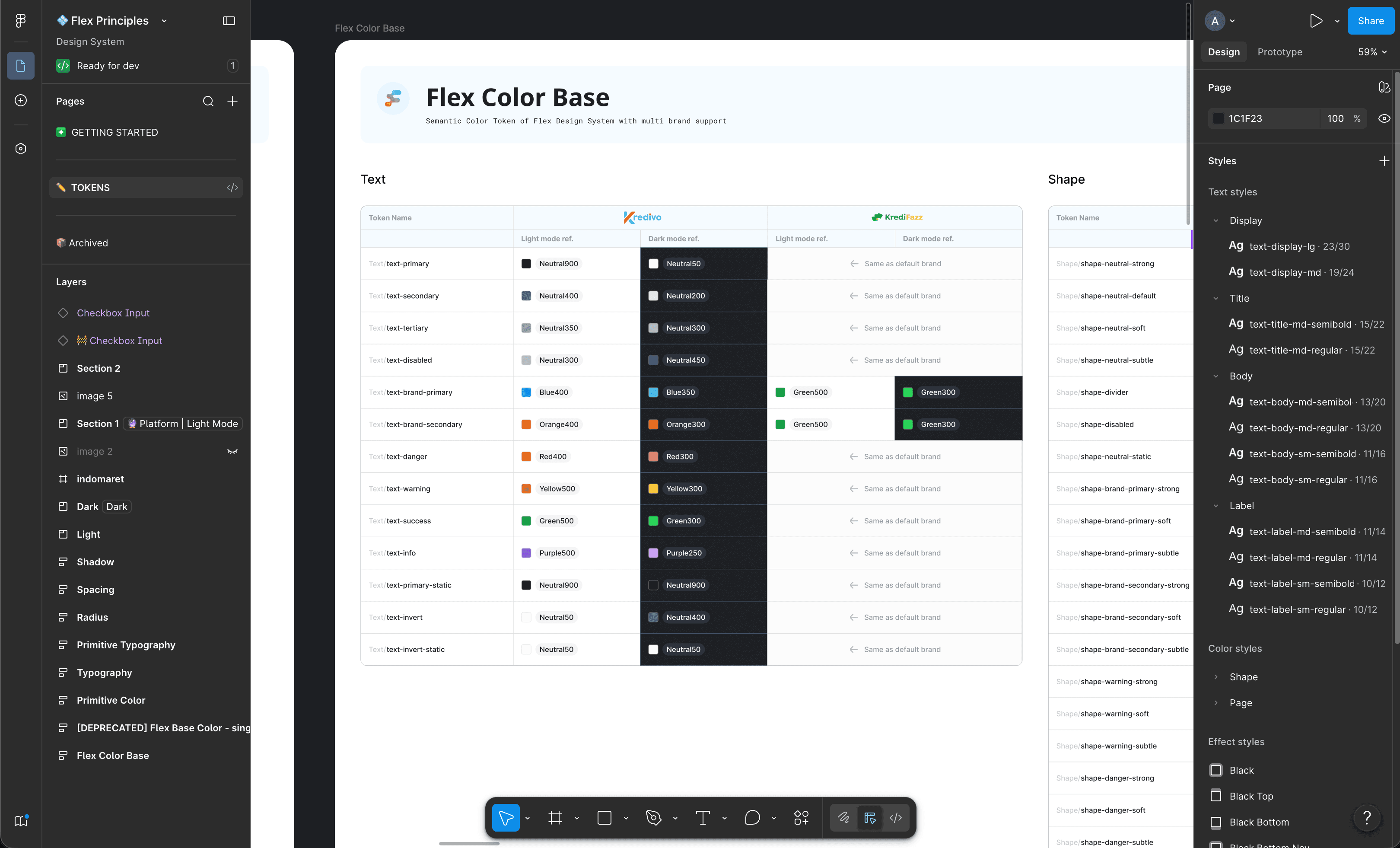1400x848 pixels.
Task: Click the Blue400 swatch in text-brand-primary row
Action: (526, 392)
